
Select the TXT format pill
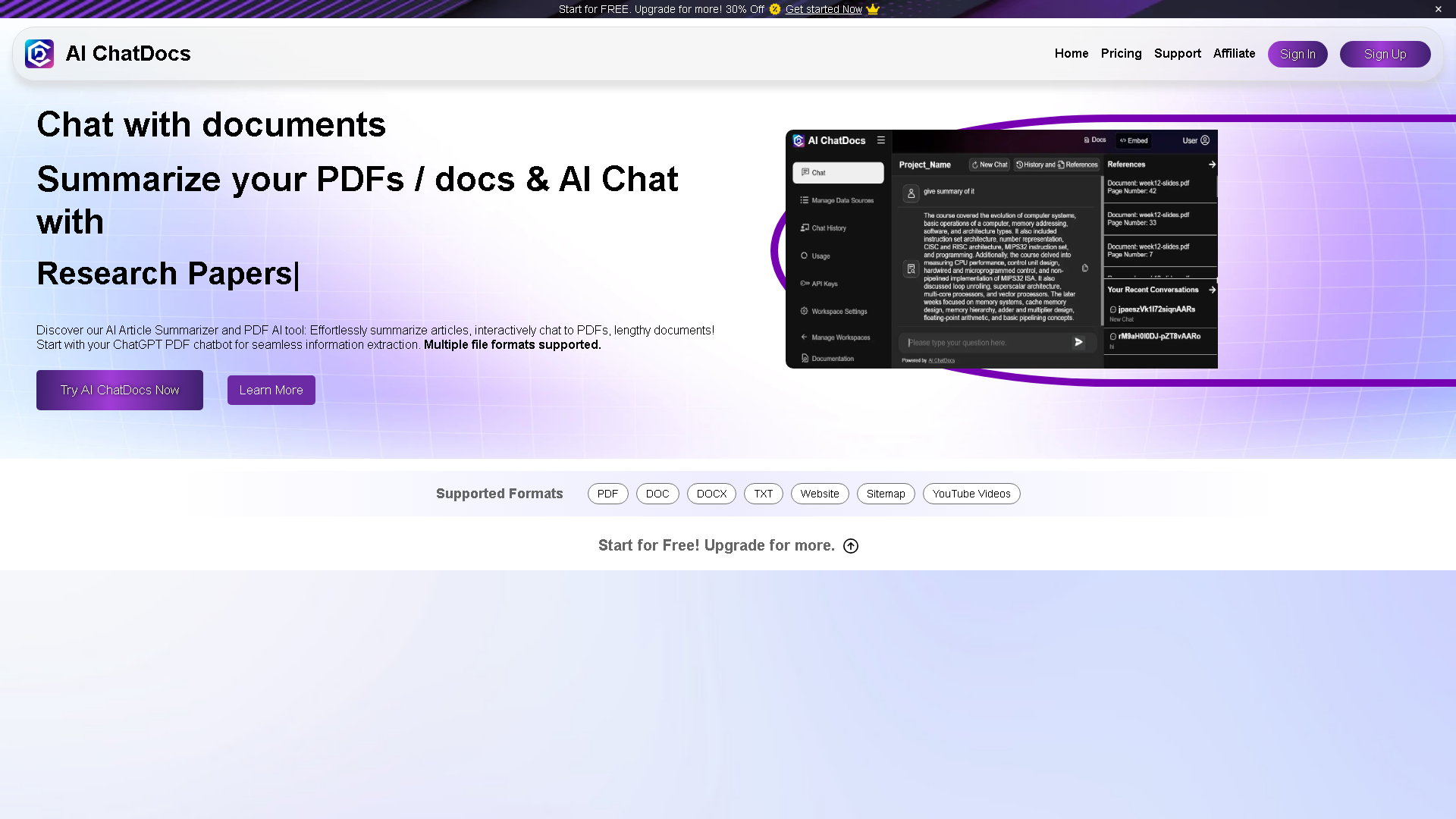pos(763,494)
